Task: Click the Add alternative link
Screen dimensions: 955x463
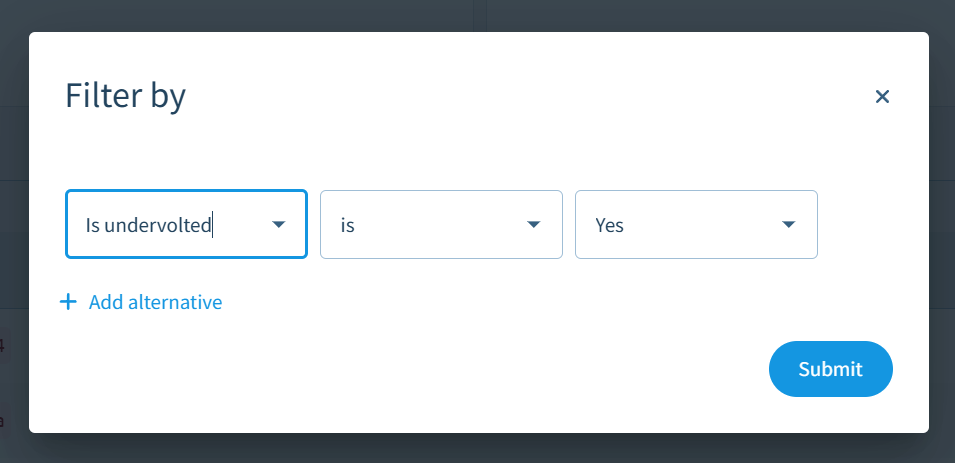Action: click(x=155, y=302)
